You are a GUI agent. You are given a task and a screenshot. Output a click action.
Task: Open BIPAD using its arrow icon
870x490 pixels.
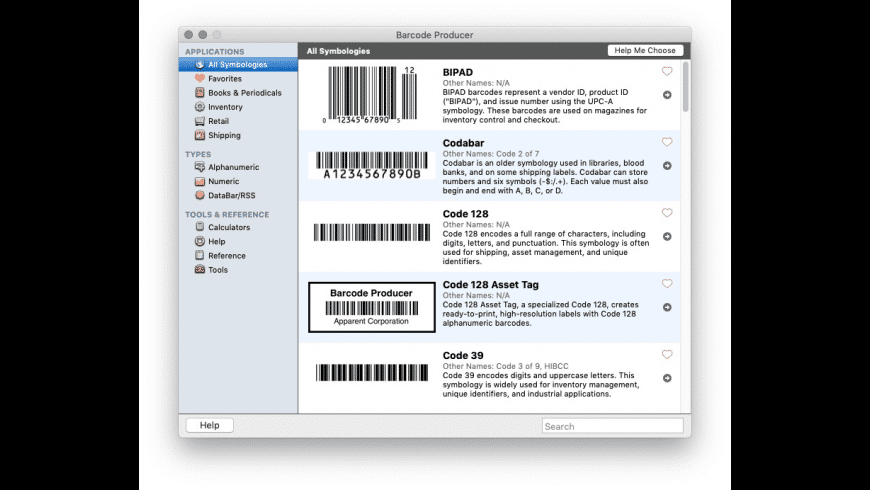click(x=667, y=95)
